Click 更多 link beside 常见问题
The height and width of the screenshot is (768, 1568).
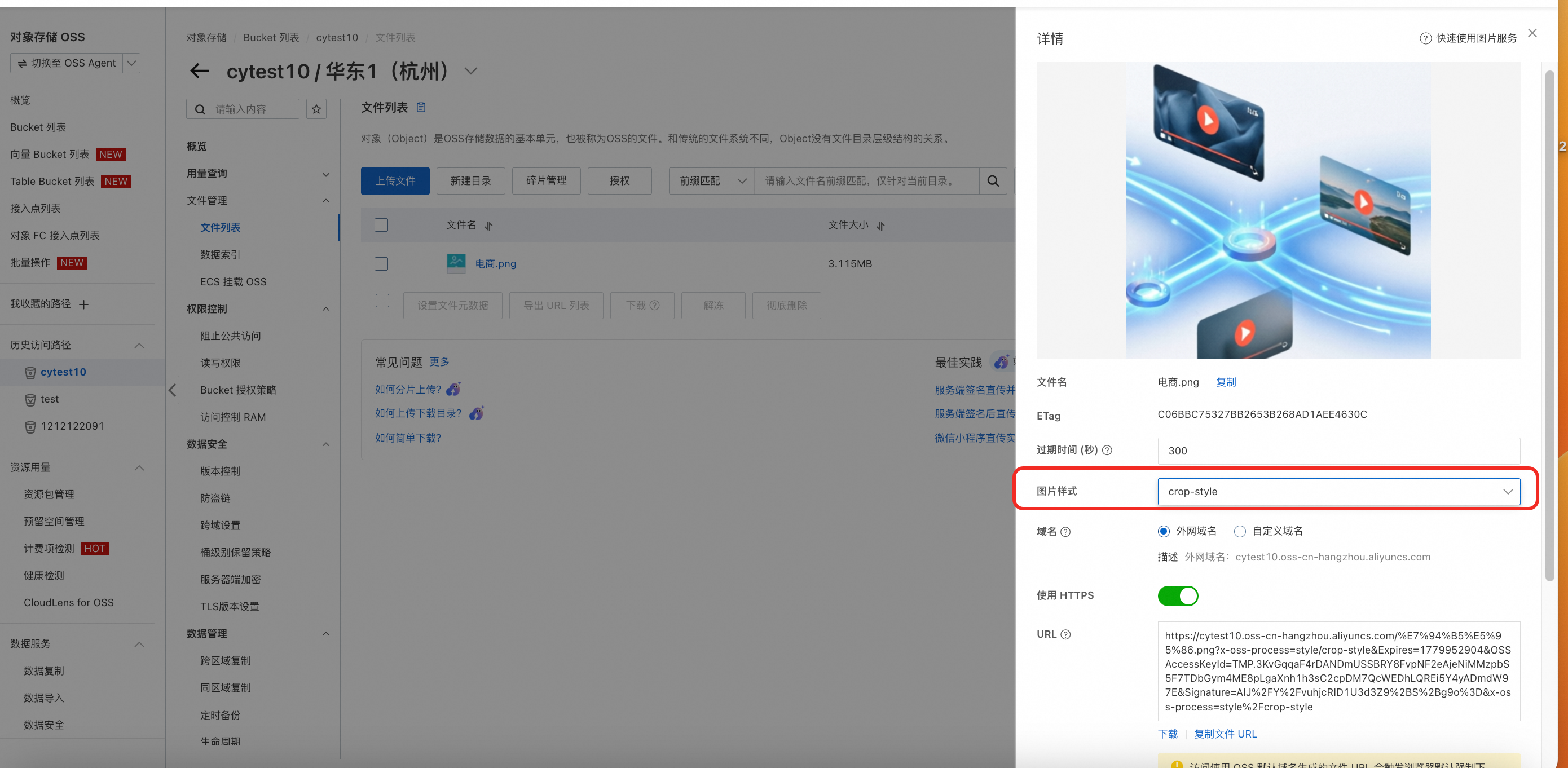(439, 362)
